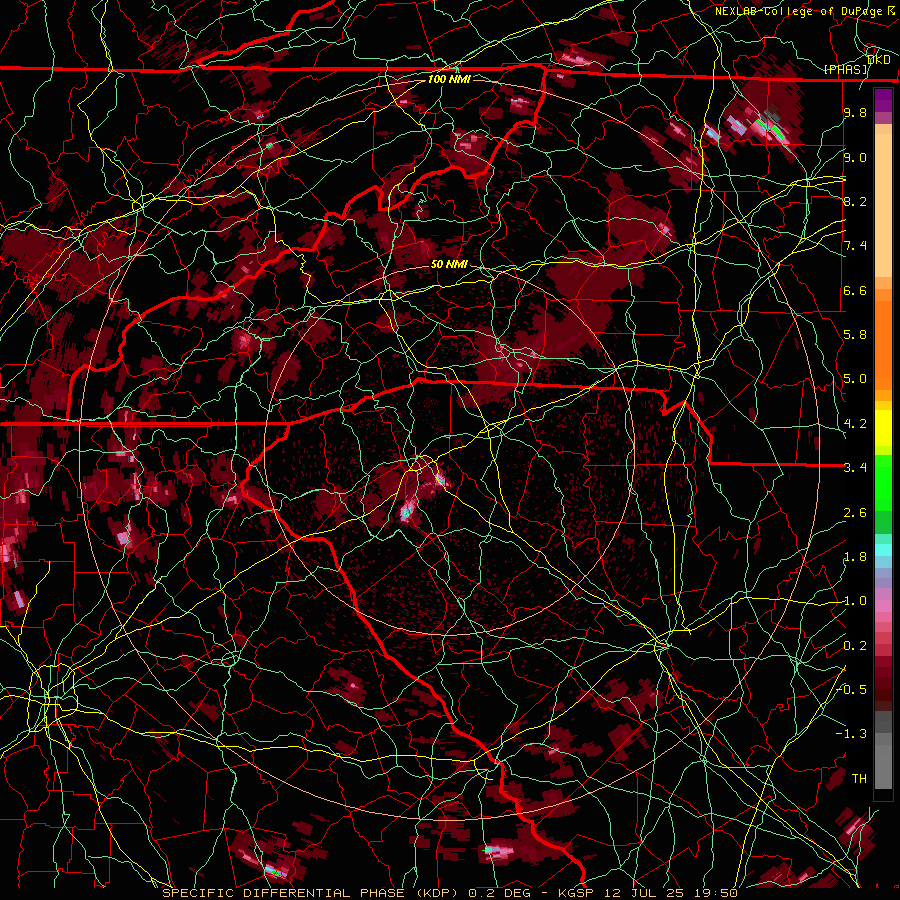
Task: Click the 3.4 scale value
Action: pyautogui.click(x=855, y=468)
